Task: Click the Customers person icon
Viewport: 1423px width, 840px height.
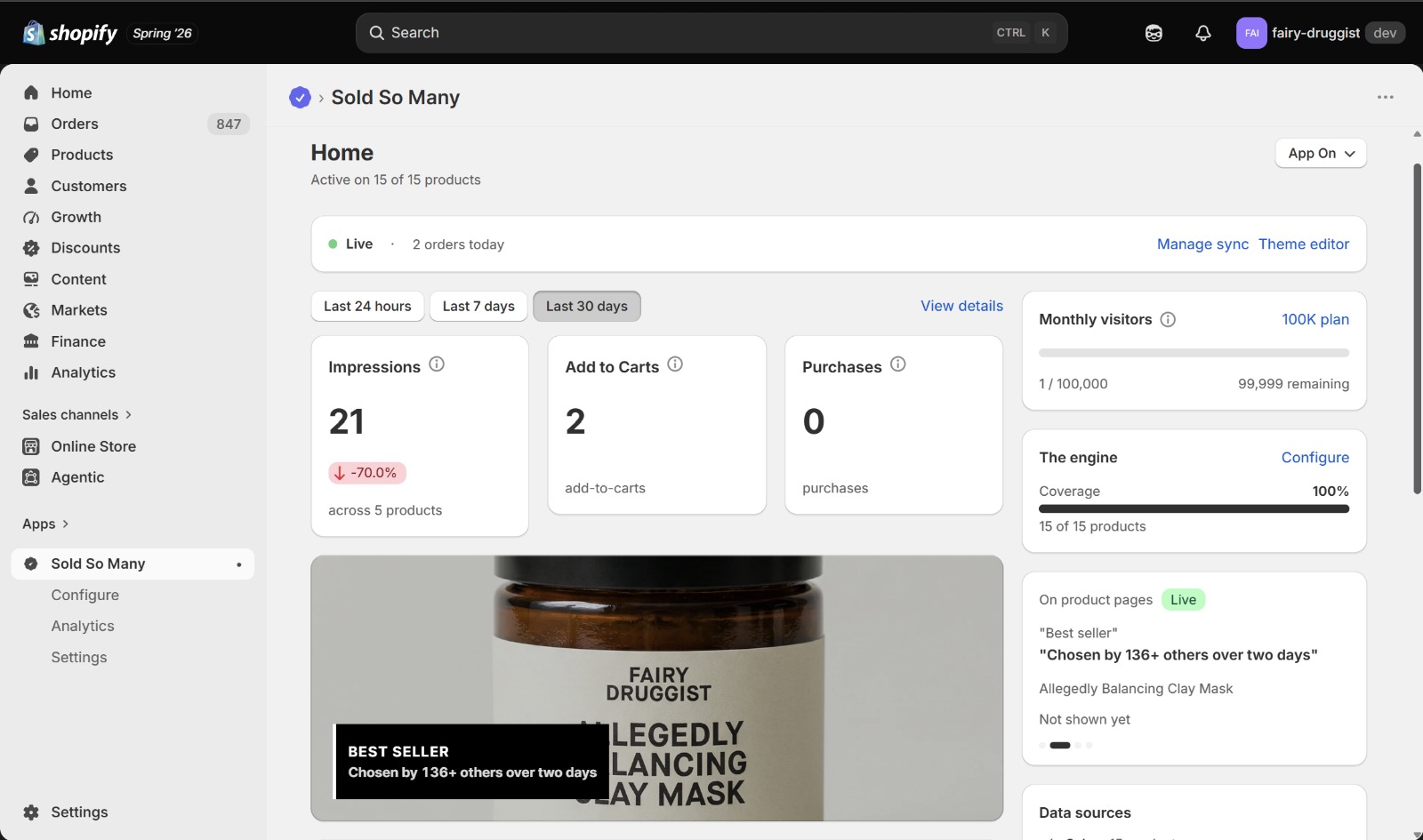Action: 31,186
